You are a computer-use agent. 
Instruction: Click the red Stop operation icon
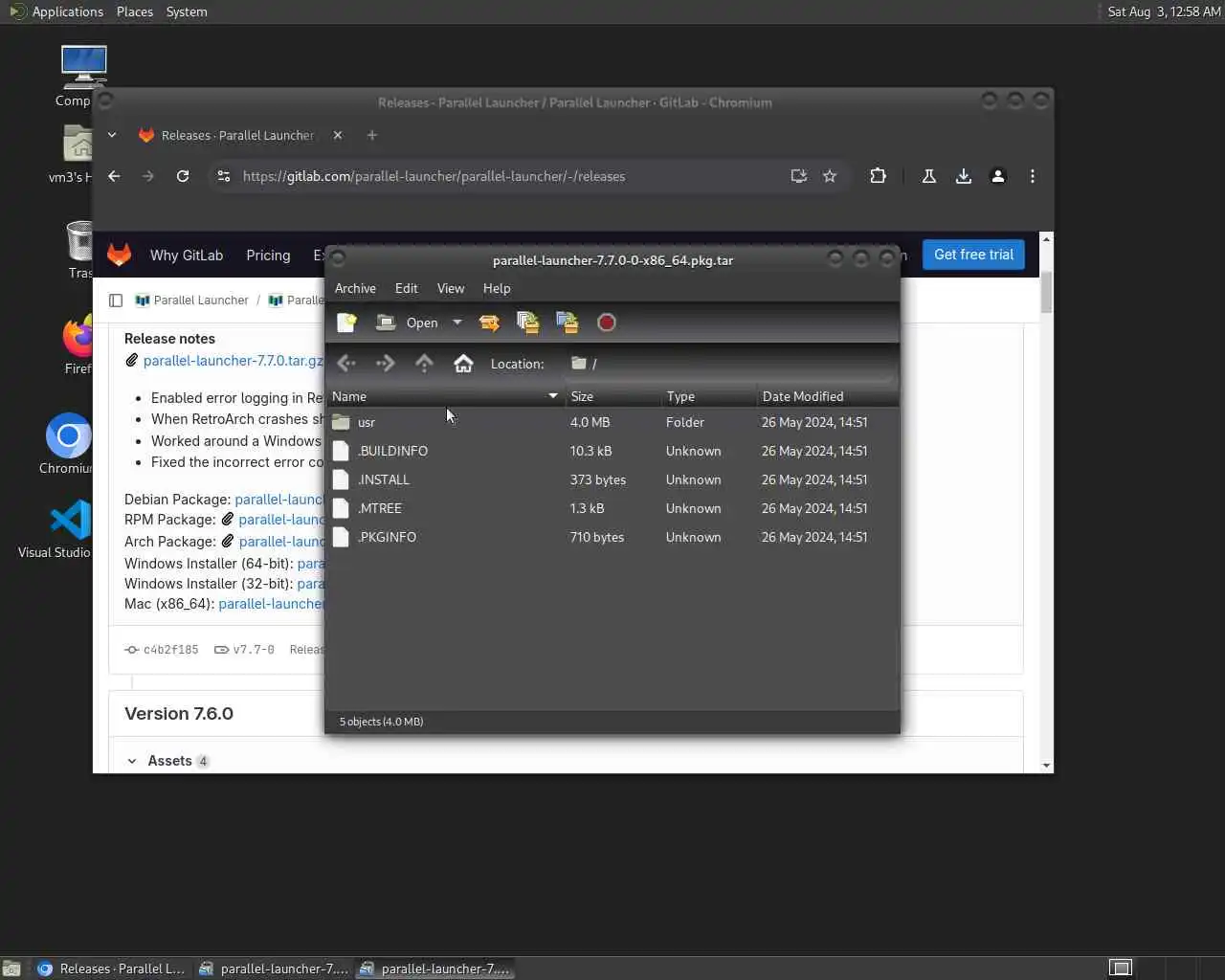pos(606,323)
